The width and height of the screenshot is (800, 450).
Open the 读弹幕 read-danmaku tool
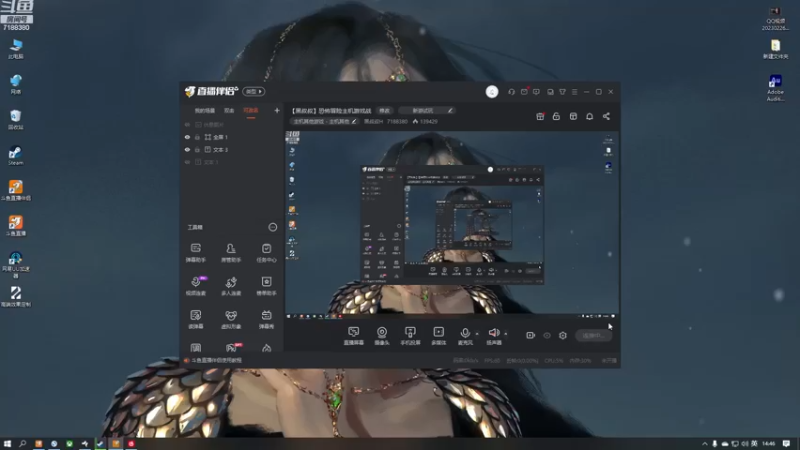tap(195, 319)
